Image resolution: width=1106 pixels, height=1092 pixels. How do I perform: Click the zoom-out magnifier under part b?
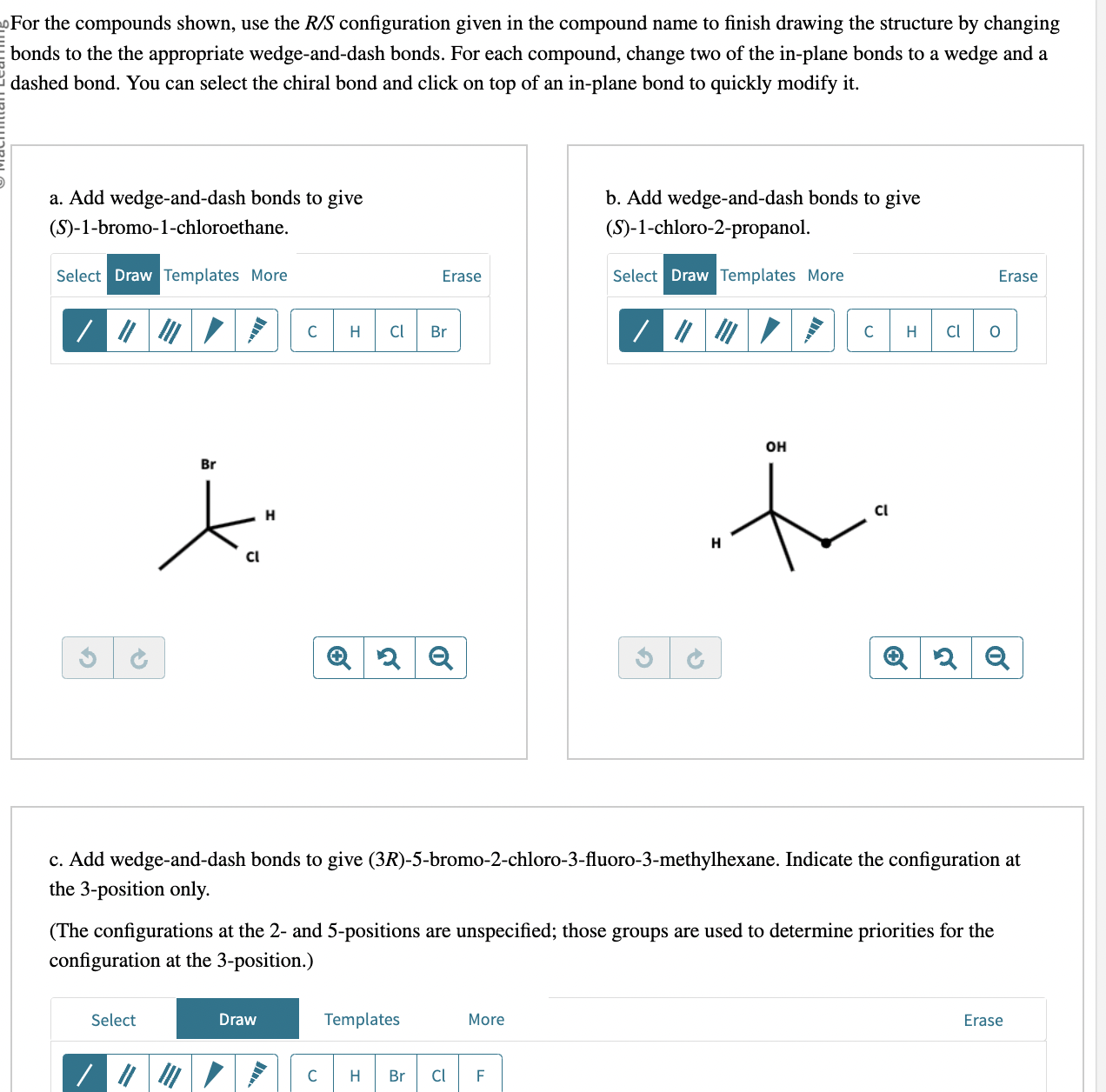click(997, 657)
